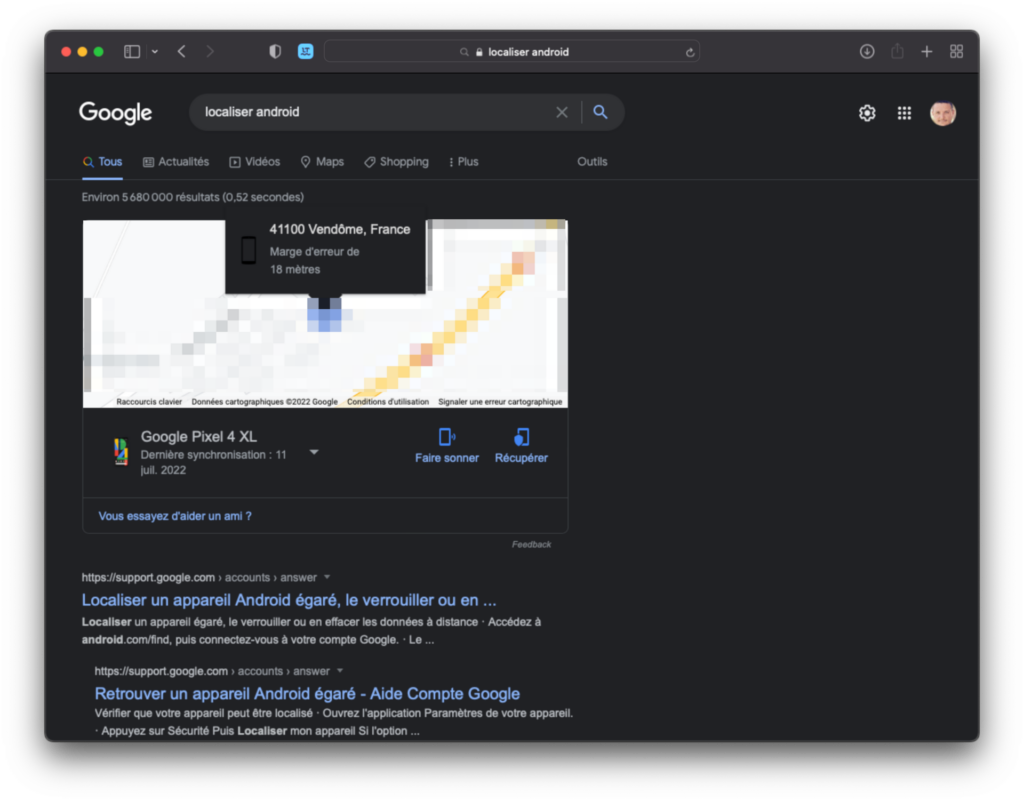
Task: Ring the phone with Faire sonner
Action: click(x=447, y=447)
